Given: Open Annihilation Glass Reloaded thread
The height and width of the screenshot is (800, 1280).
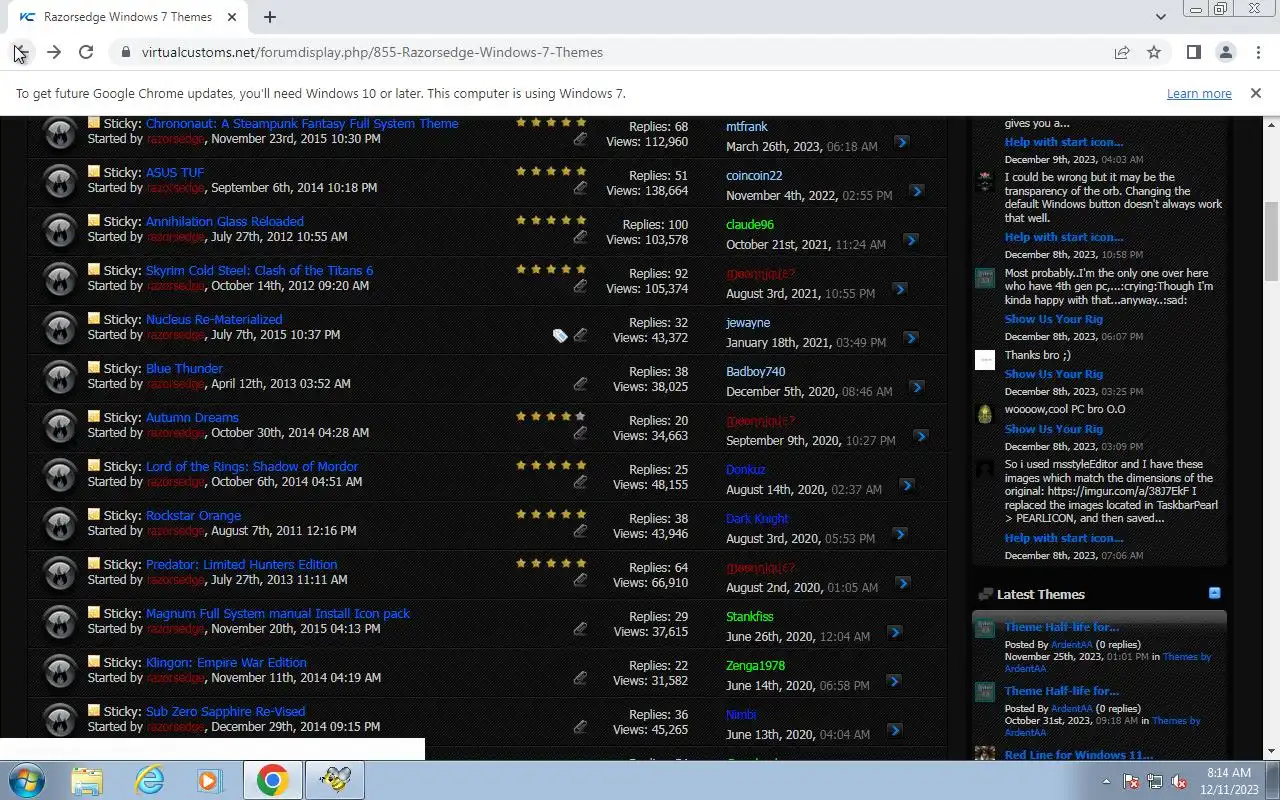Looking at the screenshot, I should [225, 221].
